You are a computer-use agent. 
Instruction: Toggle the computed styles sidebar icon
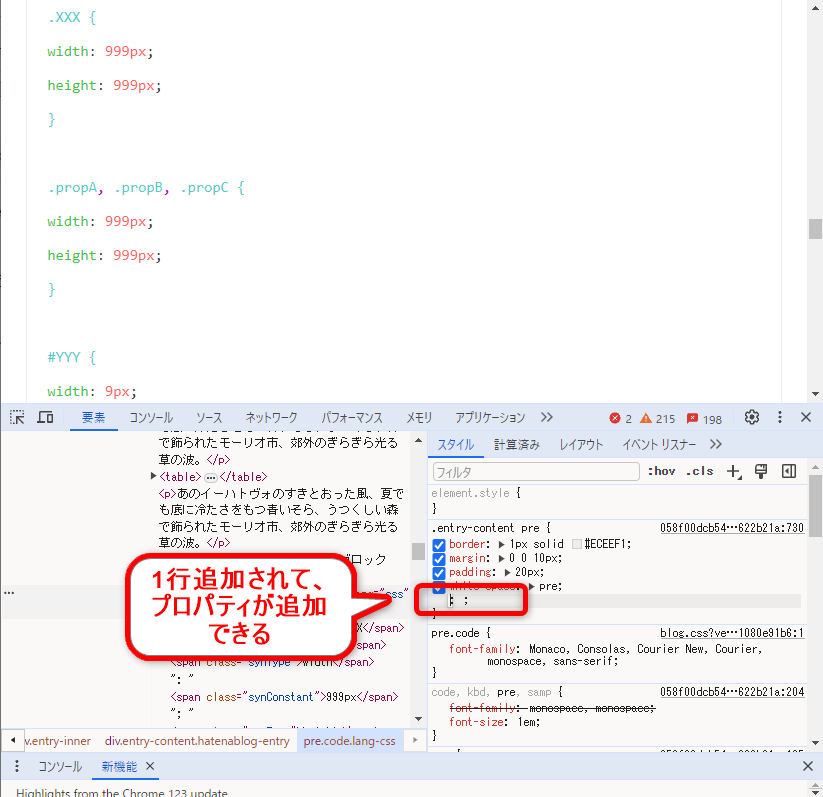[789, 471]
